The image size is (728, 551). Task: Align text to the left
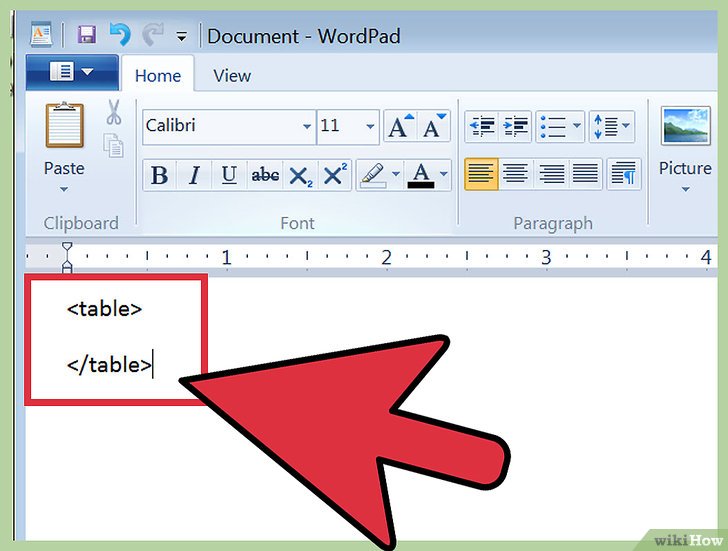click(481, 174)
